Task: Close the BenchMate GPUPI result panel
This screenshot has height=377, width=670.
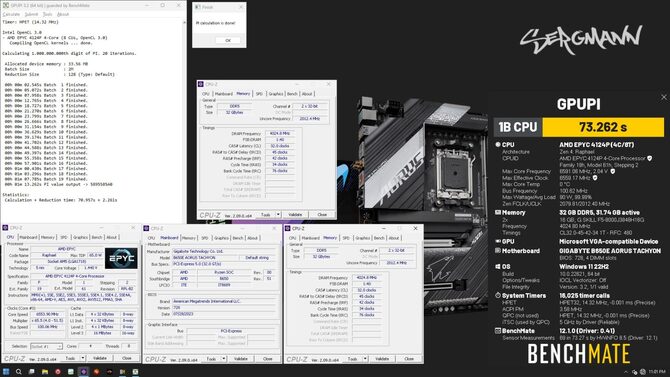Action: 664,97
